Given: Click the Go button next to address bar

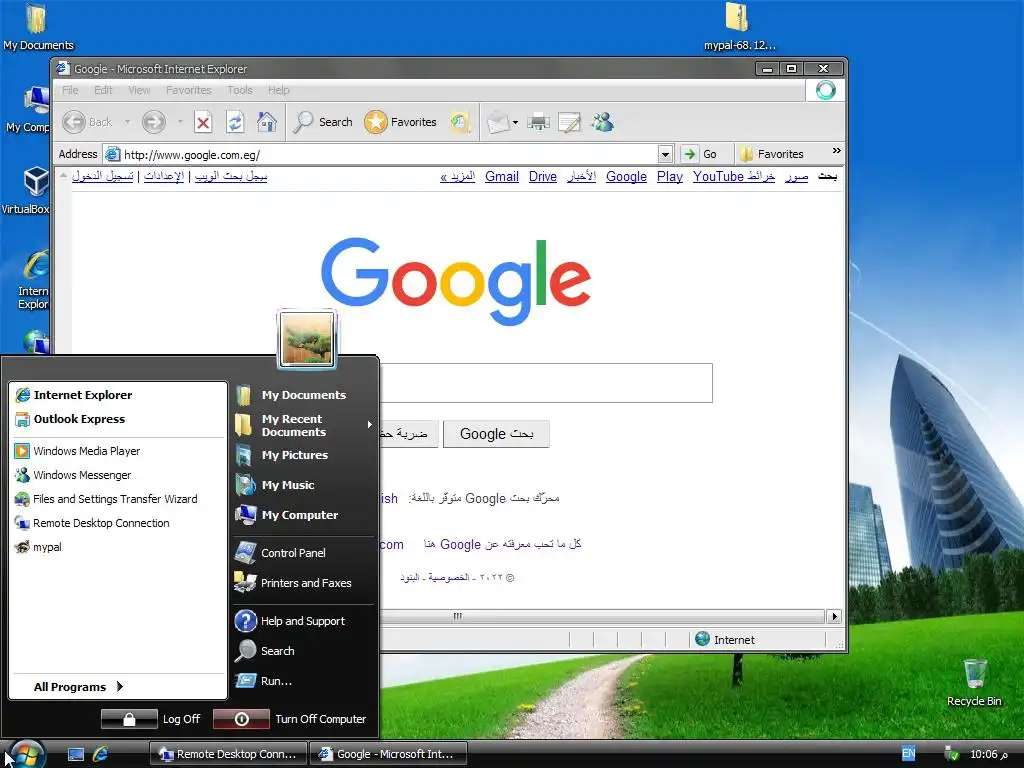Looking at the screenshot, I should click(x=700, y=154).
